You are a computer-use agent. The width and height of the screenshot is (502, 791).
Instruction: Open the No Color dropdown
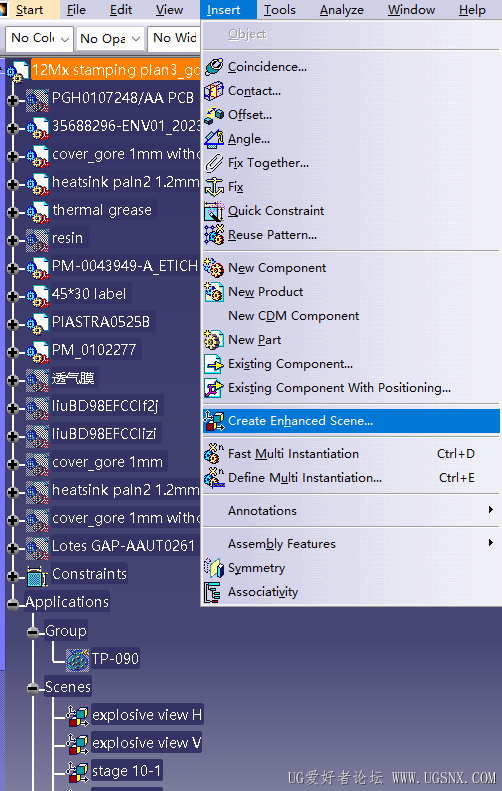(40, 38)
